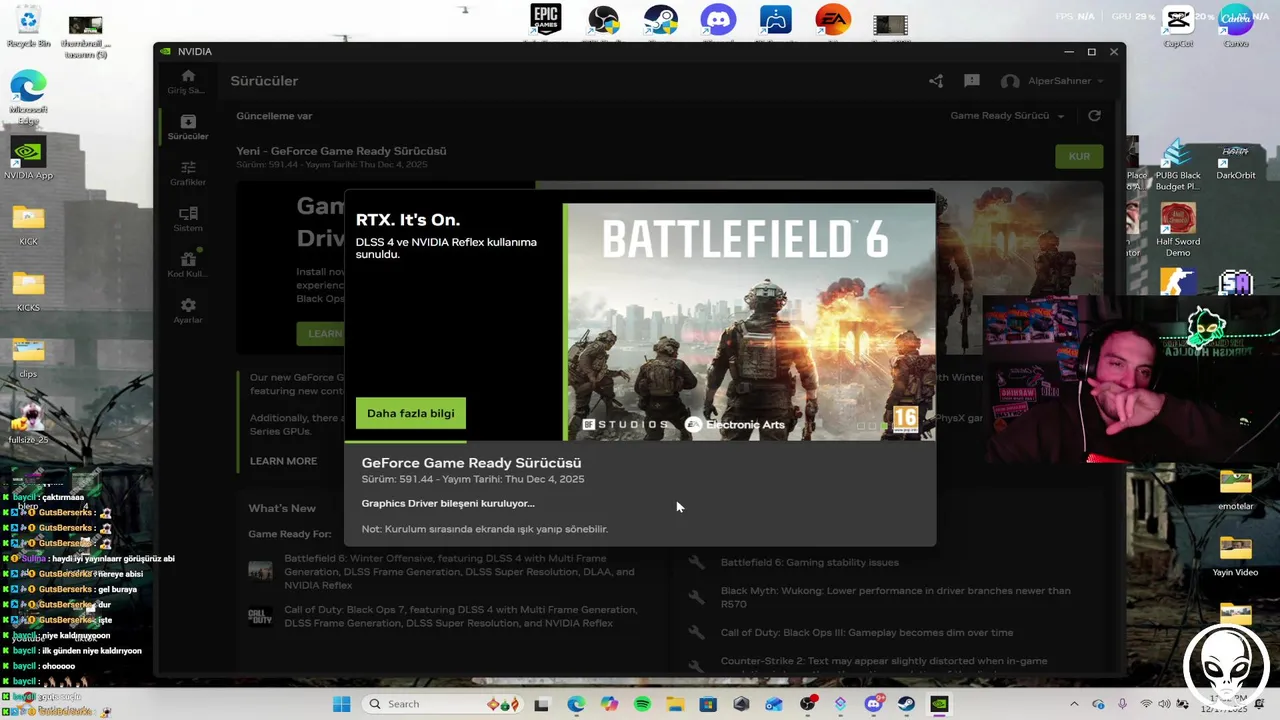The image size is (1280, 720).
Task: Open Canva desktop shortcut
Action: pyautogui.click(x=1236, y=27)
